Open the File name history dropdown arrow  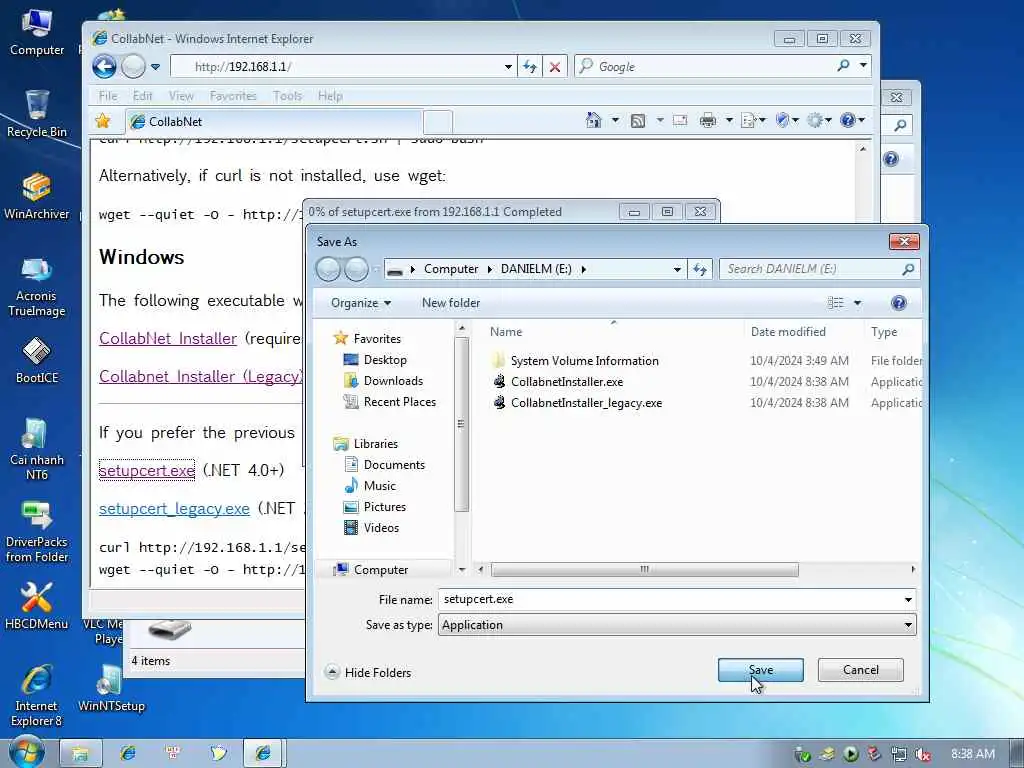[908, 600]
